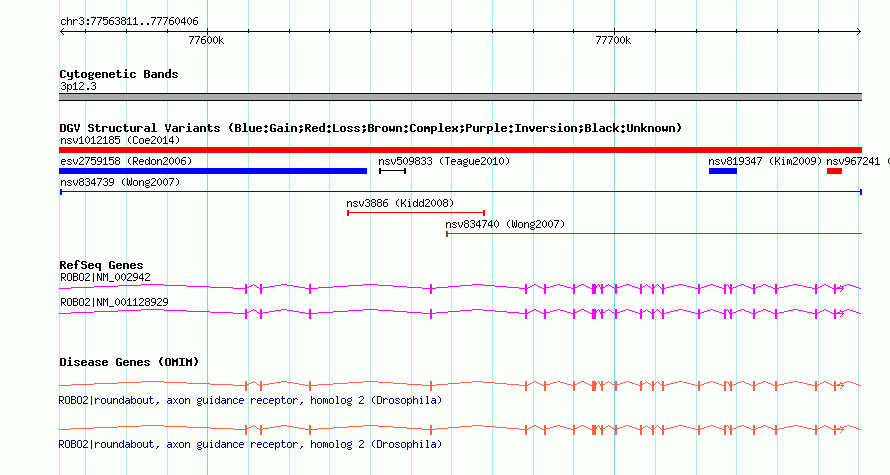890x475 pixels.
Task: Select the esv2759158 (Redon2006) blue gain bar
Action: coord(213,171)
